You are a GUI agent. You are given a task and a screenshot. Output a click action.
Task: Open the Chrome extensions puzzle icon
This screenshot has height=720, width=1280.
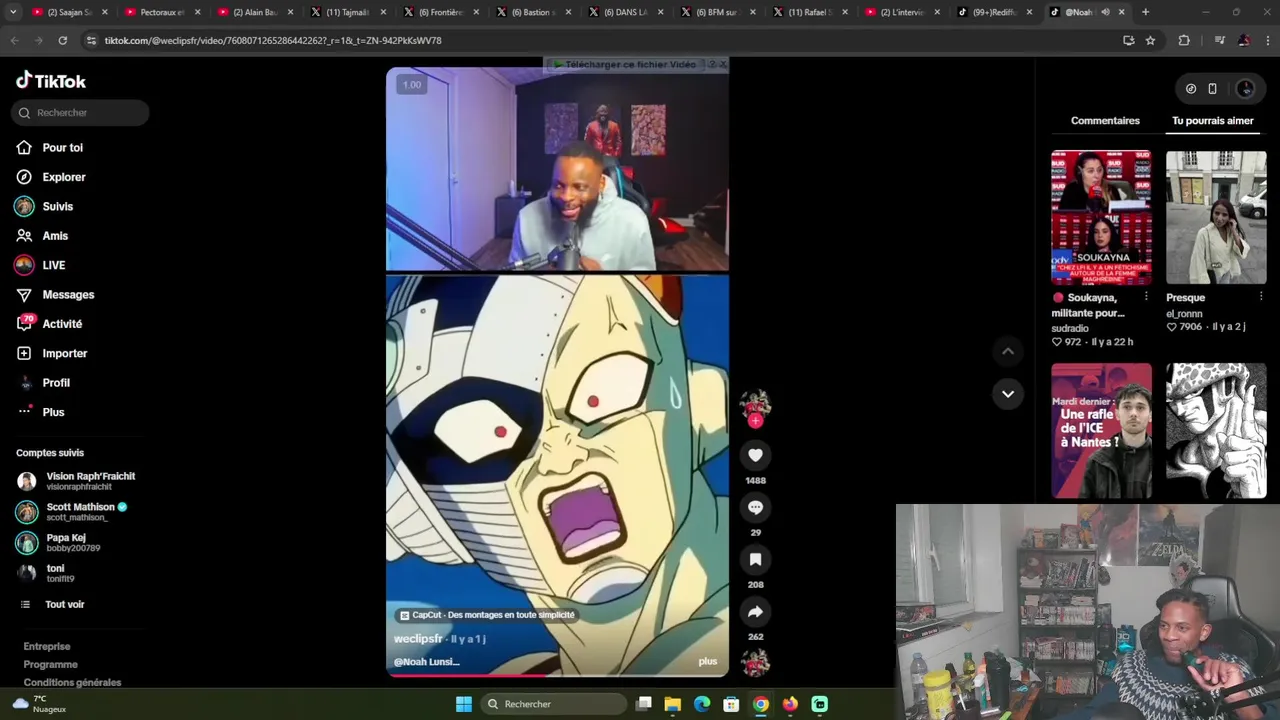1184,40
